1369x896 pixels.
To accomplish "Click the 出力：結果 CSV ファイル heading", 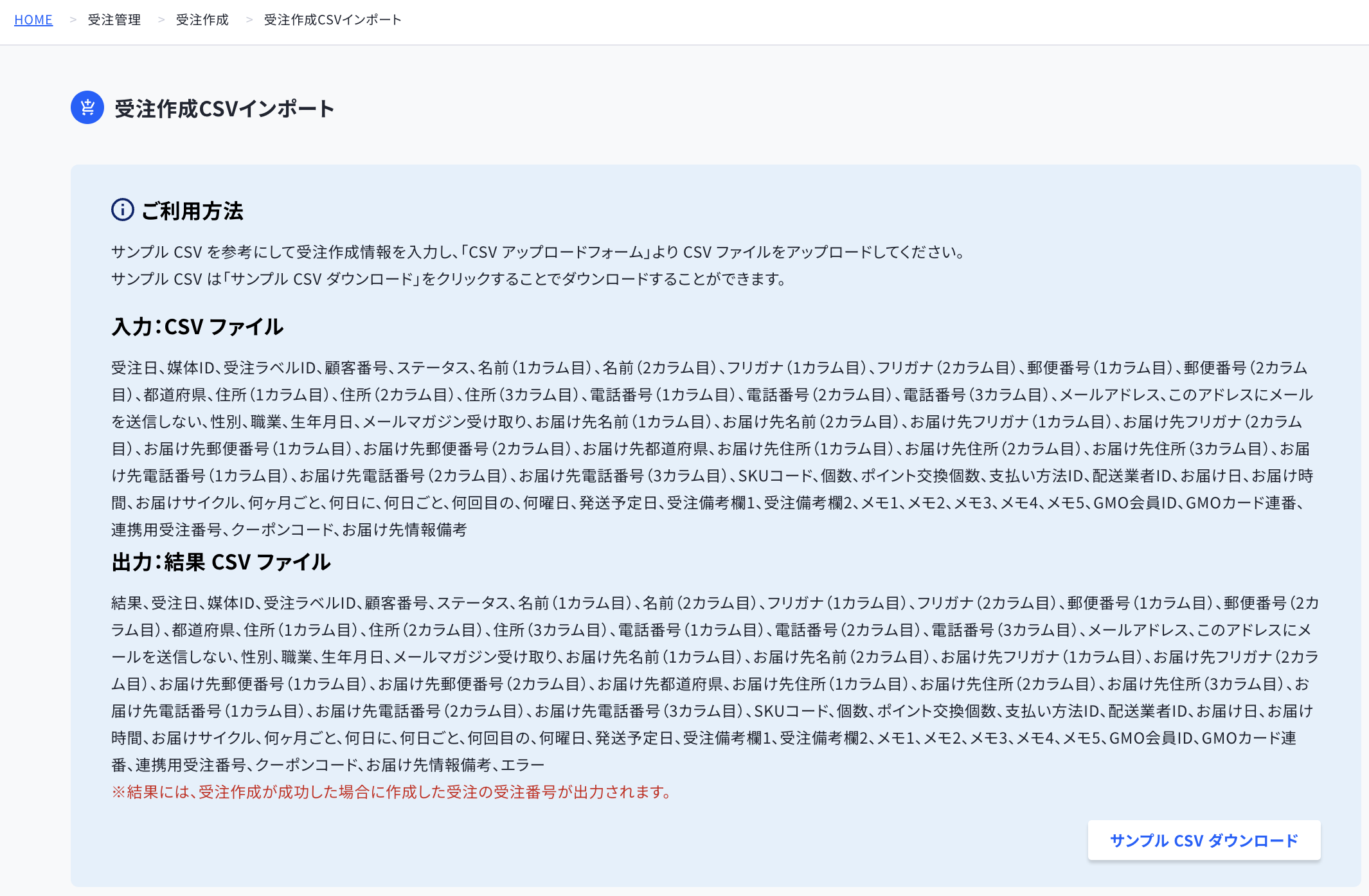I will click(221, 562).
